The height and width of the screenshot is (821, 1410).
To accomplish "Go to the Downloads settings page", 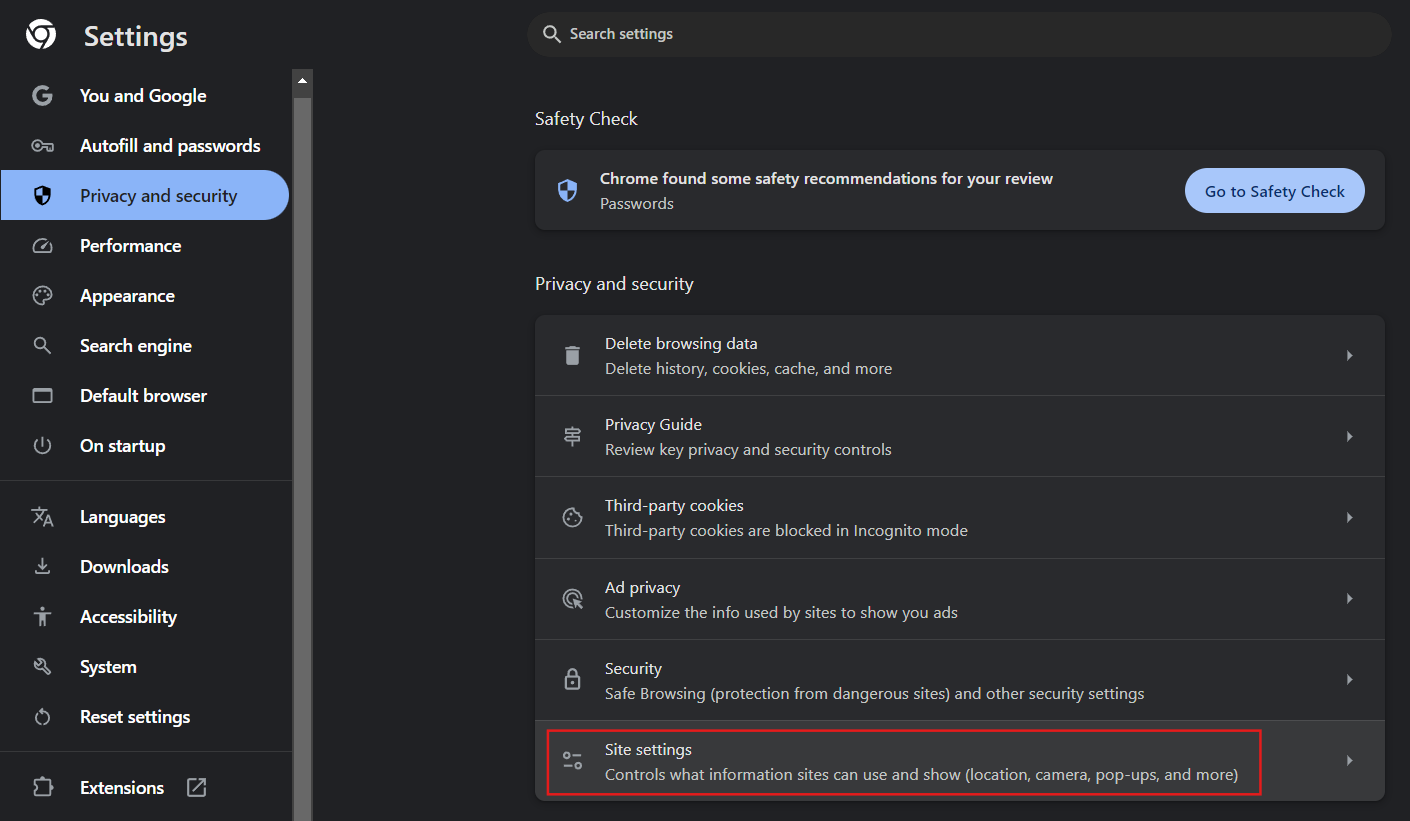I will coord(124,567).
